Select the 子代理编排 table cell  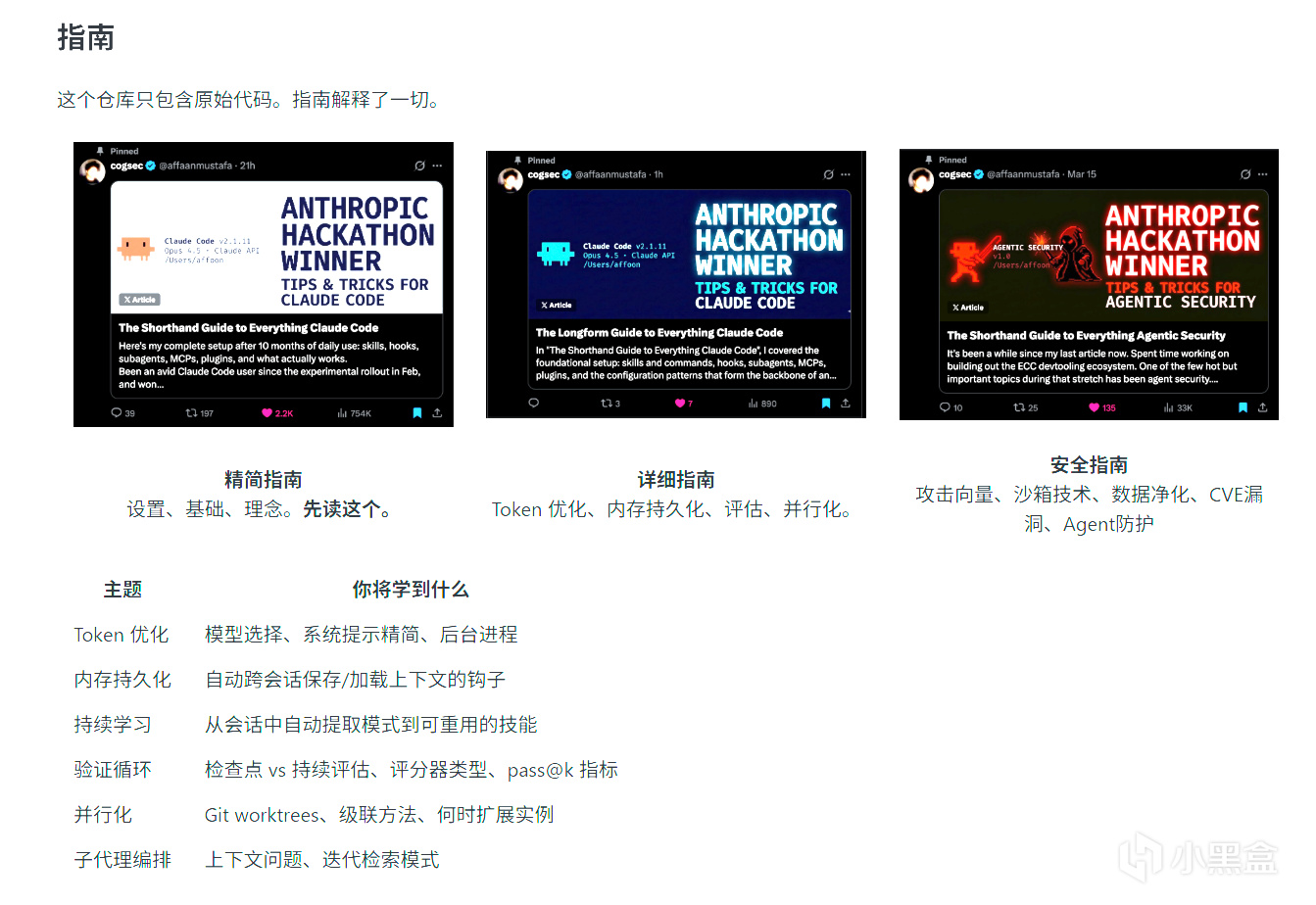122,860
